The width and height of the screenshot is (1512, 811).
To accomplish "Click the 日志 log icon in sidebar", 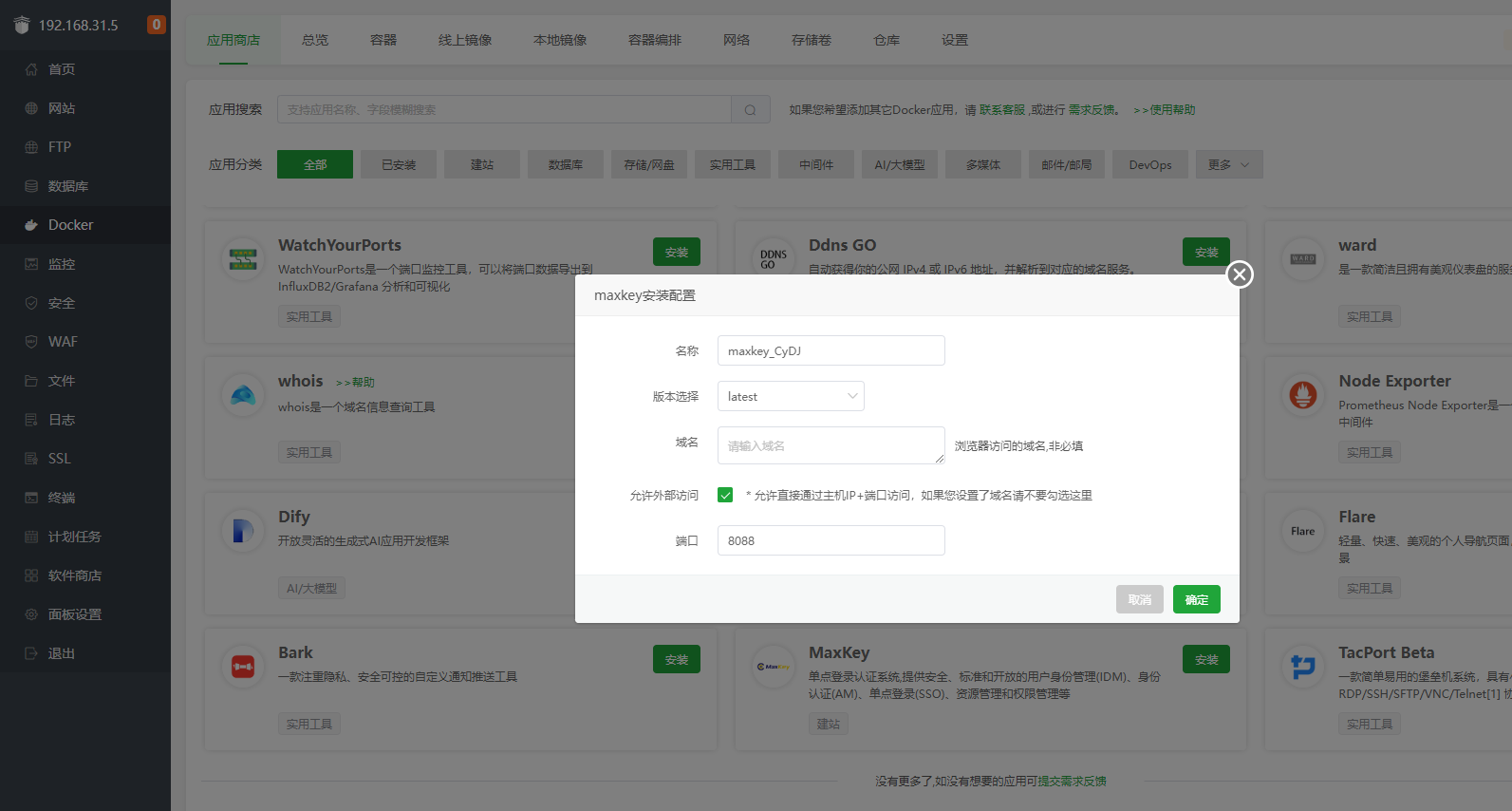I will [x=31, y=420].
